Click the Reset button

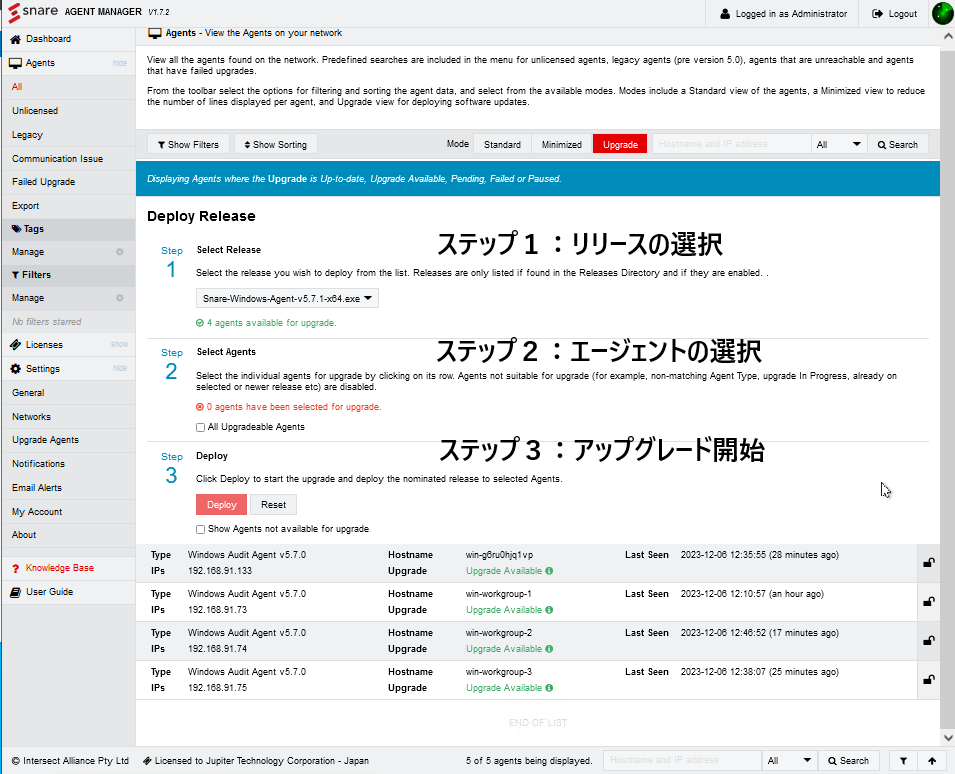(x=273, y=505)
